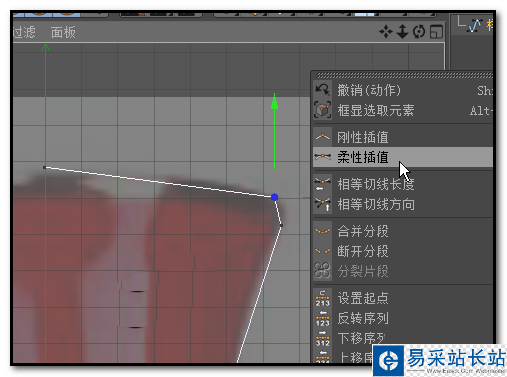The width and height of the screenshot is (507, 377).
Task: Click the viewport rotate icon
Action: coord(419,32)
